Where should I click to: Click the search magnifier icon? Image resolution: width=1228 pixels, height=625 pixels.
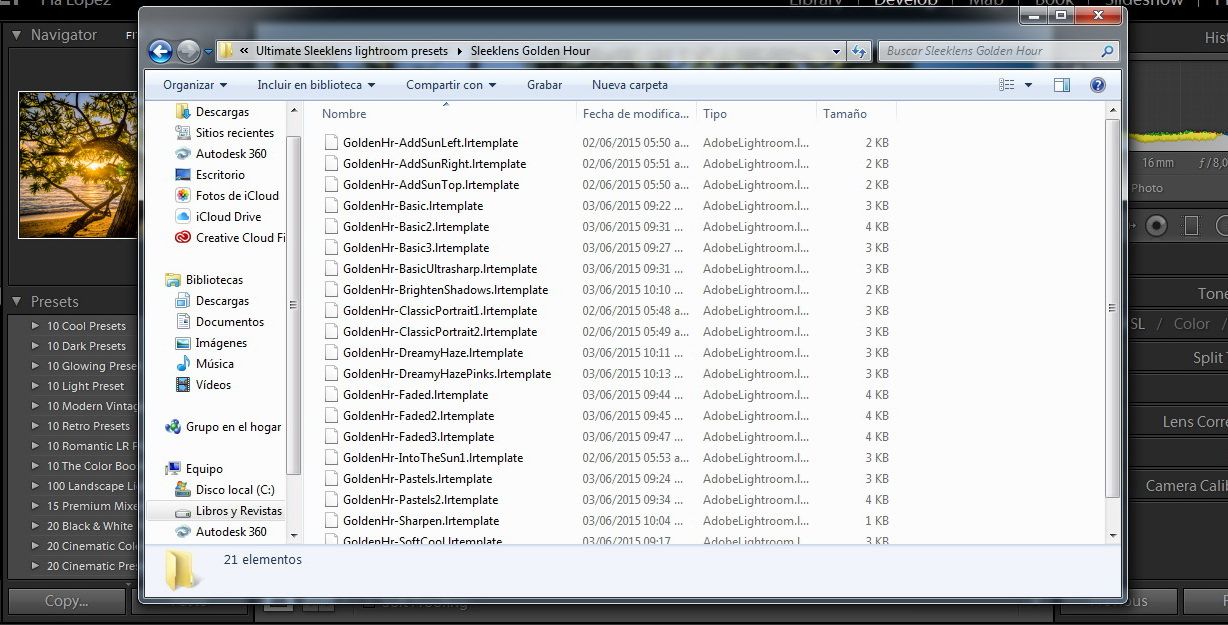1107,51
